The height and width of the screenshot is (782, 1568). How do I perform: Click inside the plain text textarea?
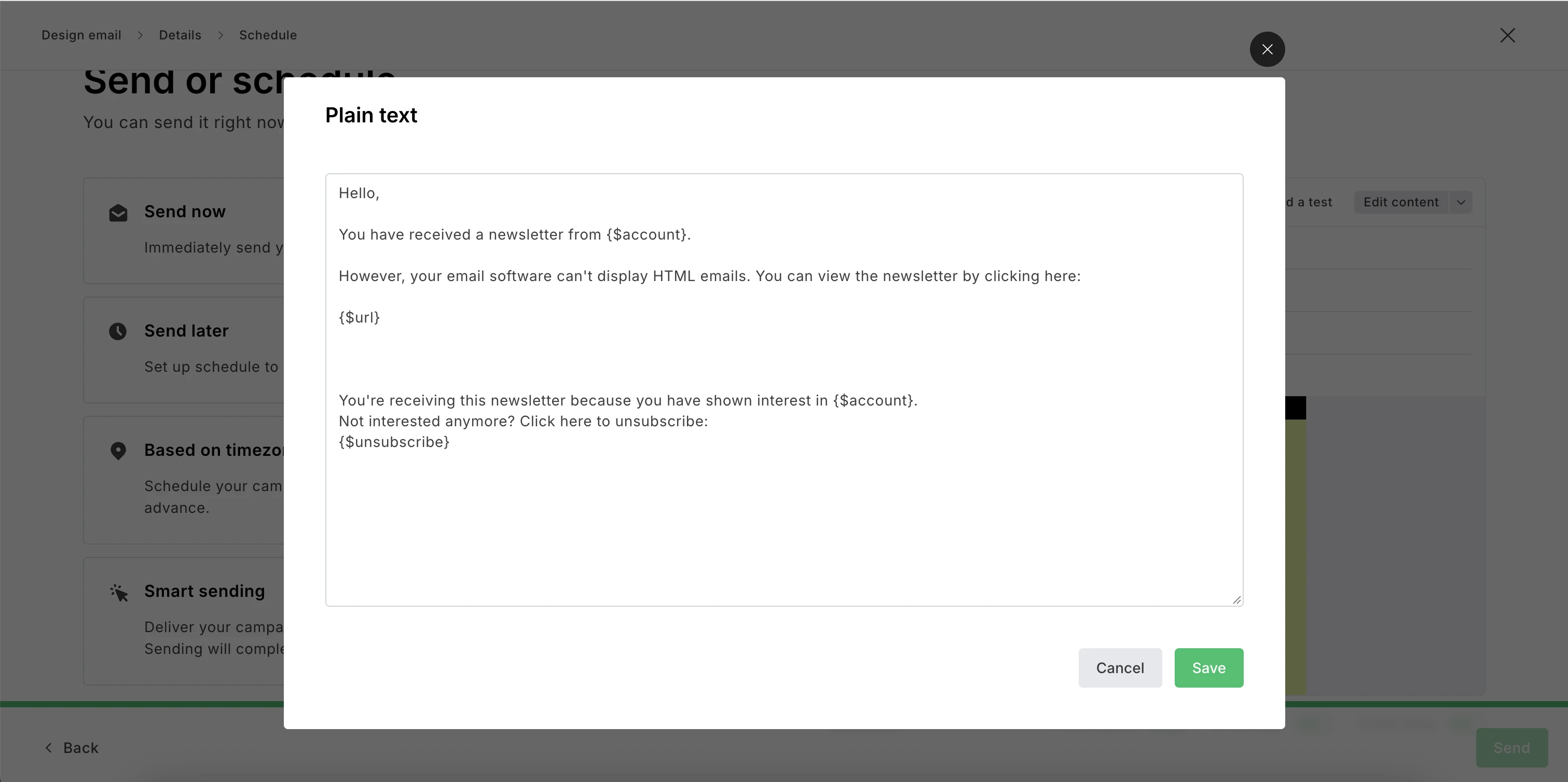click(784, 390)
